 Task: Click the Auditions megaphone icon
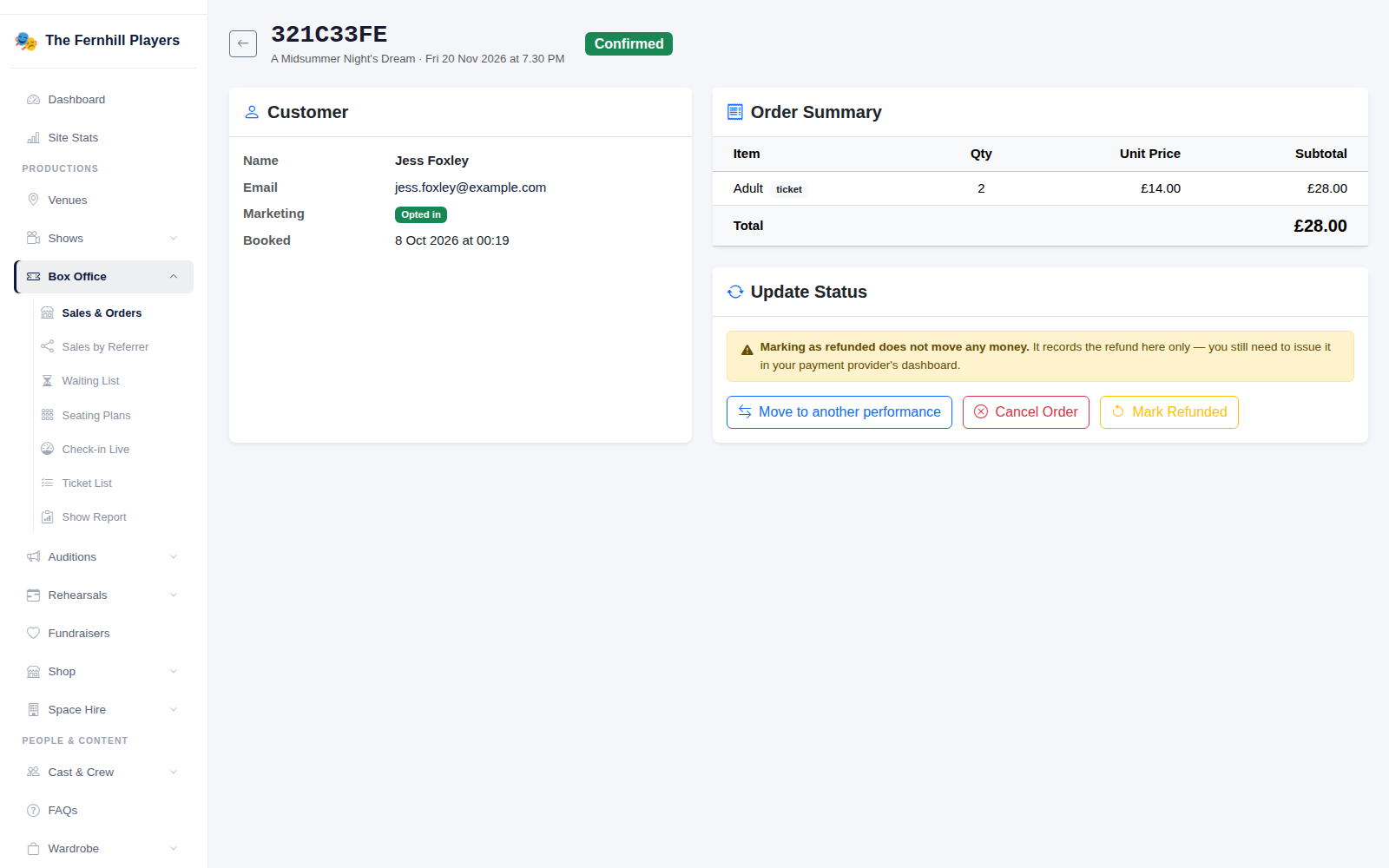(34, 556)
